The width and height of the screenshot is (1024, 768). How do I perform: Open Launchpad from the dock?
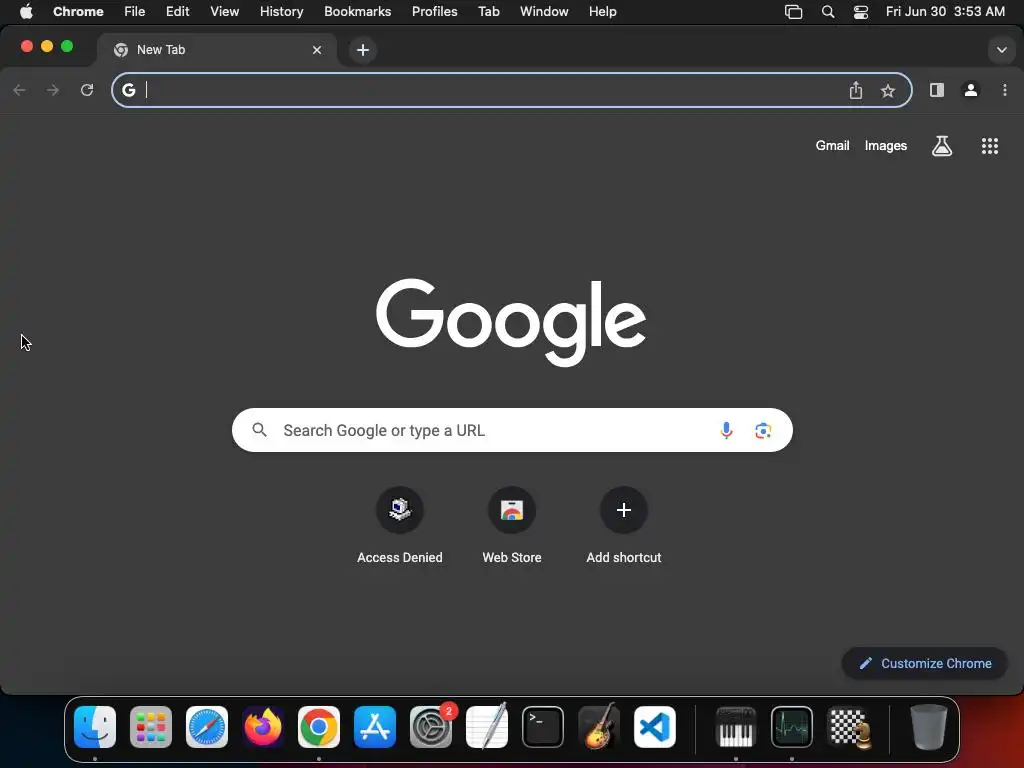coord(151,727)
